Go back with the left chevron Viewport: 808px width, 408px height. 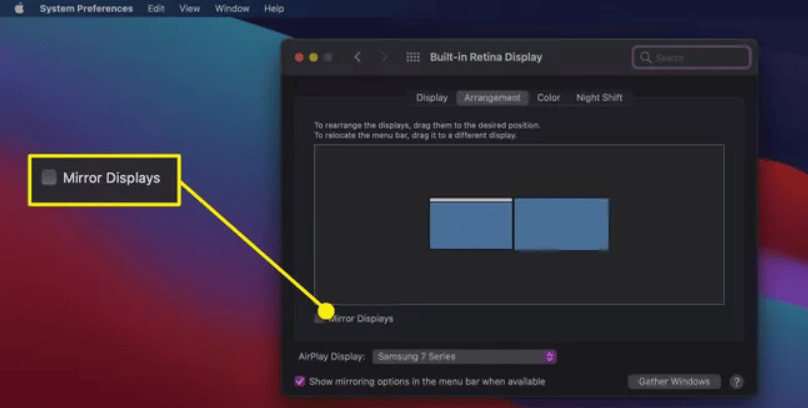[x=358, y=57]
